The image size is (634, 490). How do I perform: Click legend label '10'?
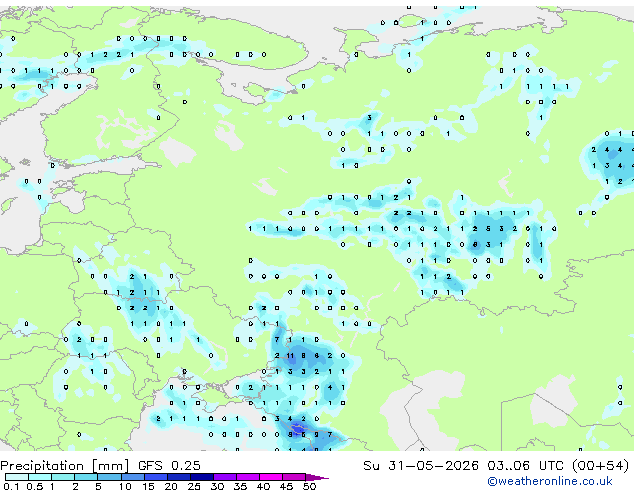125,486
